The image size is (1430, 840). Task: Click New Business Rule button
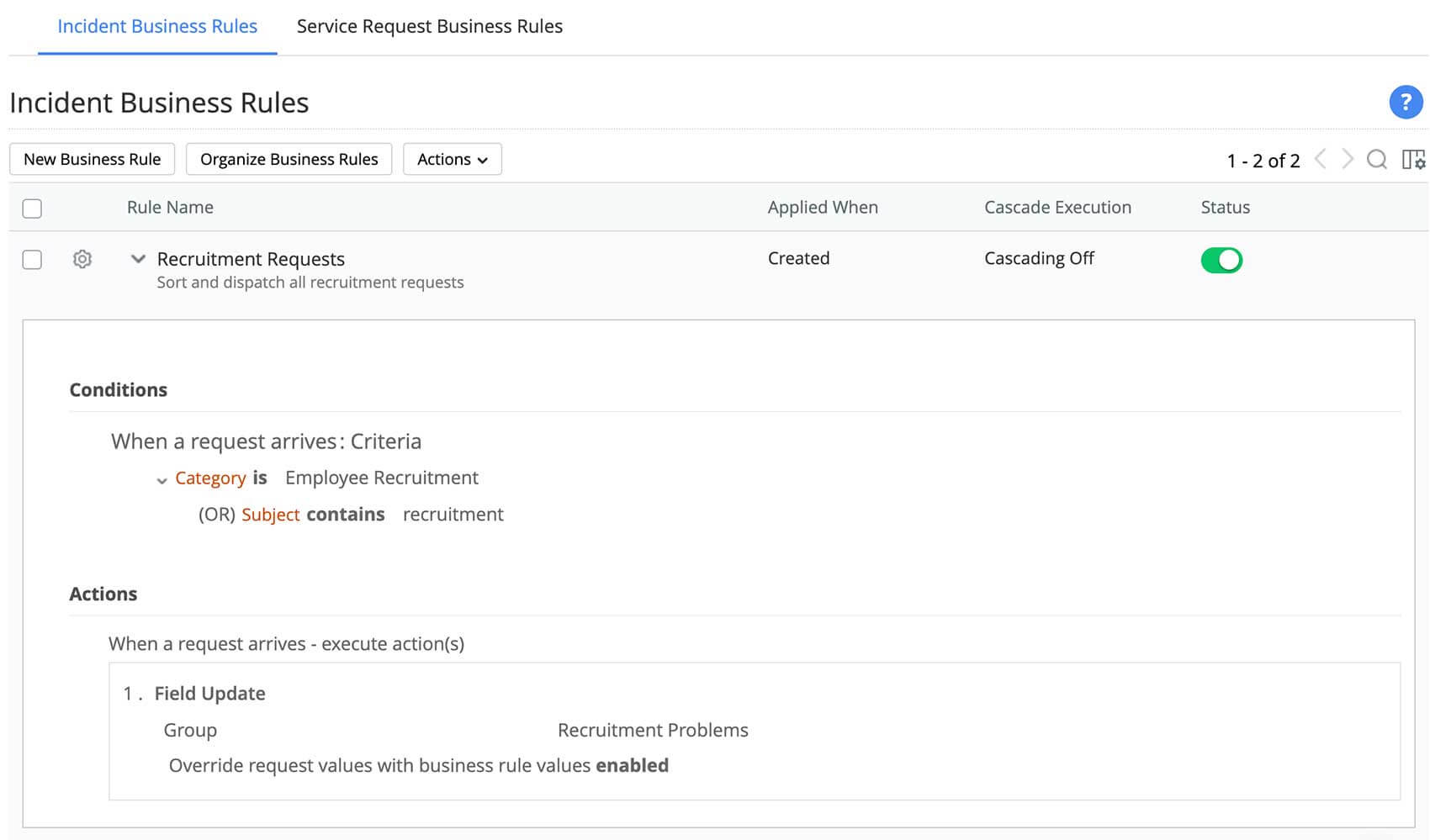coord(92,159)
